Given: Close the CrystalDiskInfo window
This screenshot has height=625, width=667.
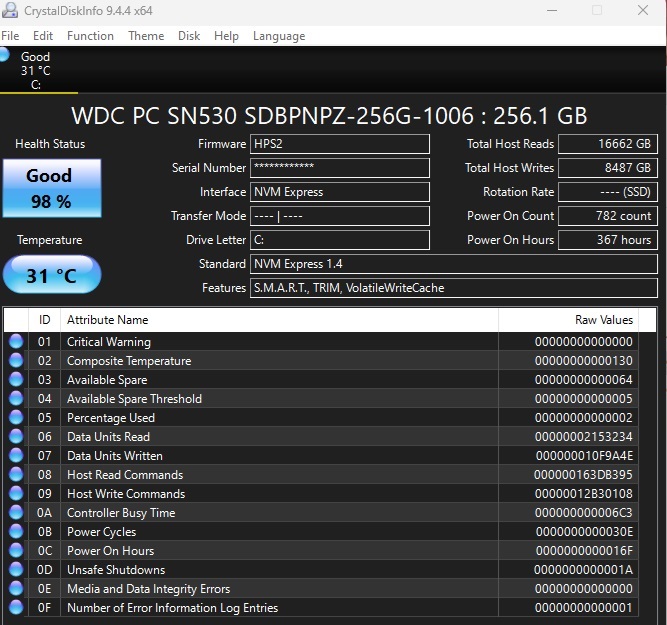Looking at the screenshot, I should 643,10.
